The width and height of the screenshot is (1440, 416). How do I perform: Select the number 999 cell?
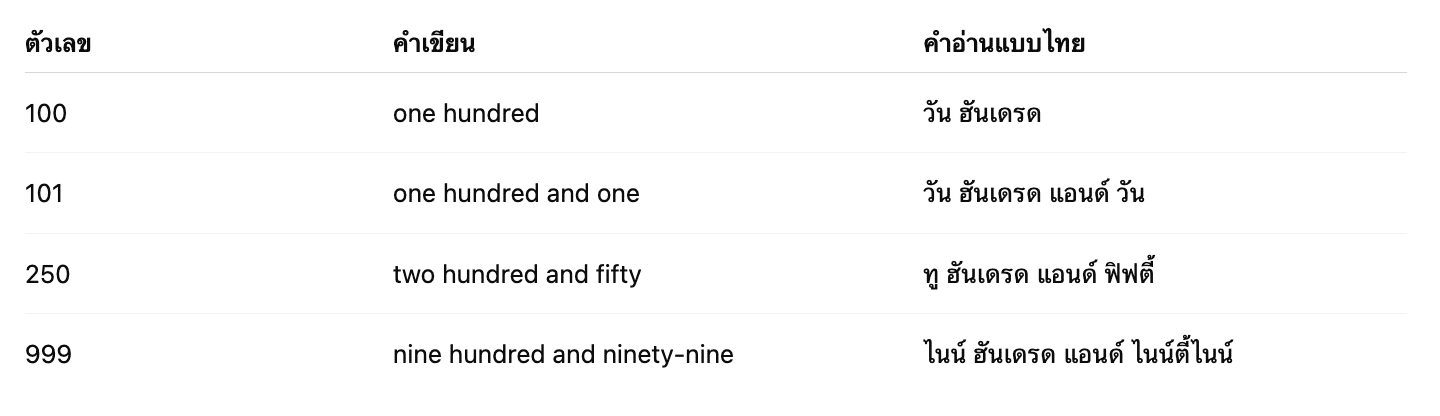click(48, 354)
